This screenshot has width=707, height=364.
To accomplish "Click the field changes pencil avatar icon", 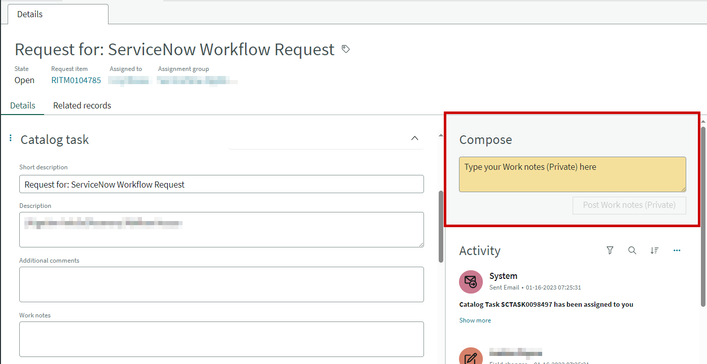I will (471, 356).
